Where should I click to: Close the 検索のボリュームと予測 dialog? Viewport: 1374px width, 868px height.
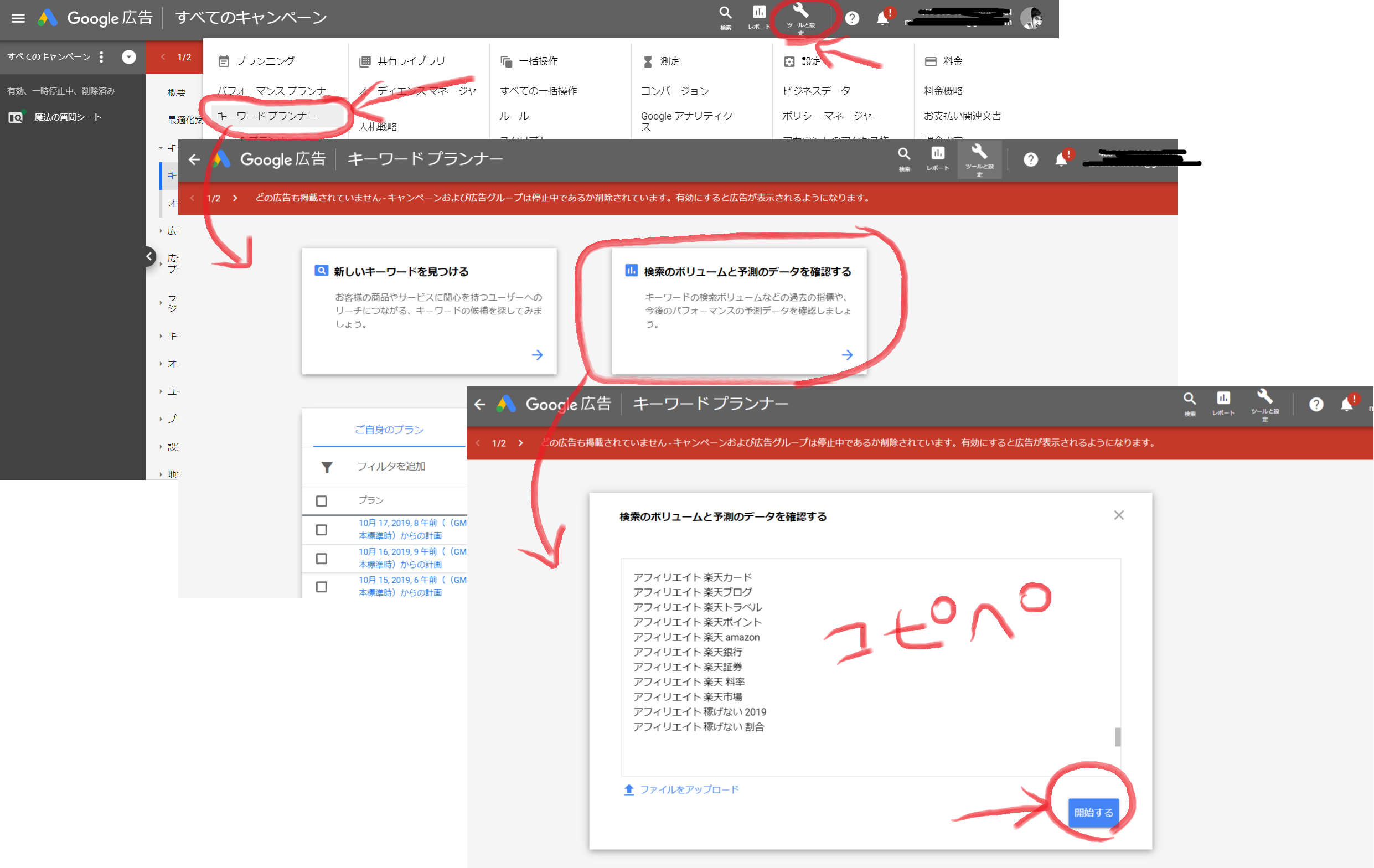(1118, 515)
